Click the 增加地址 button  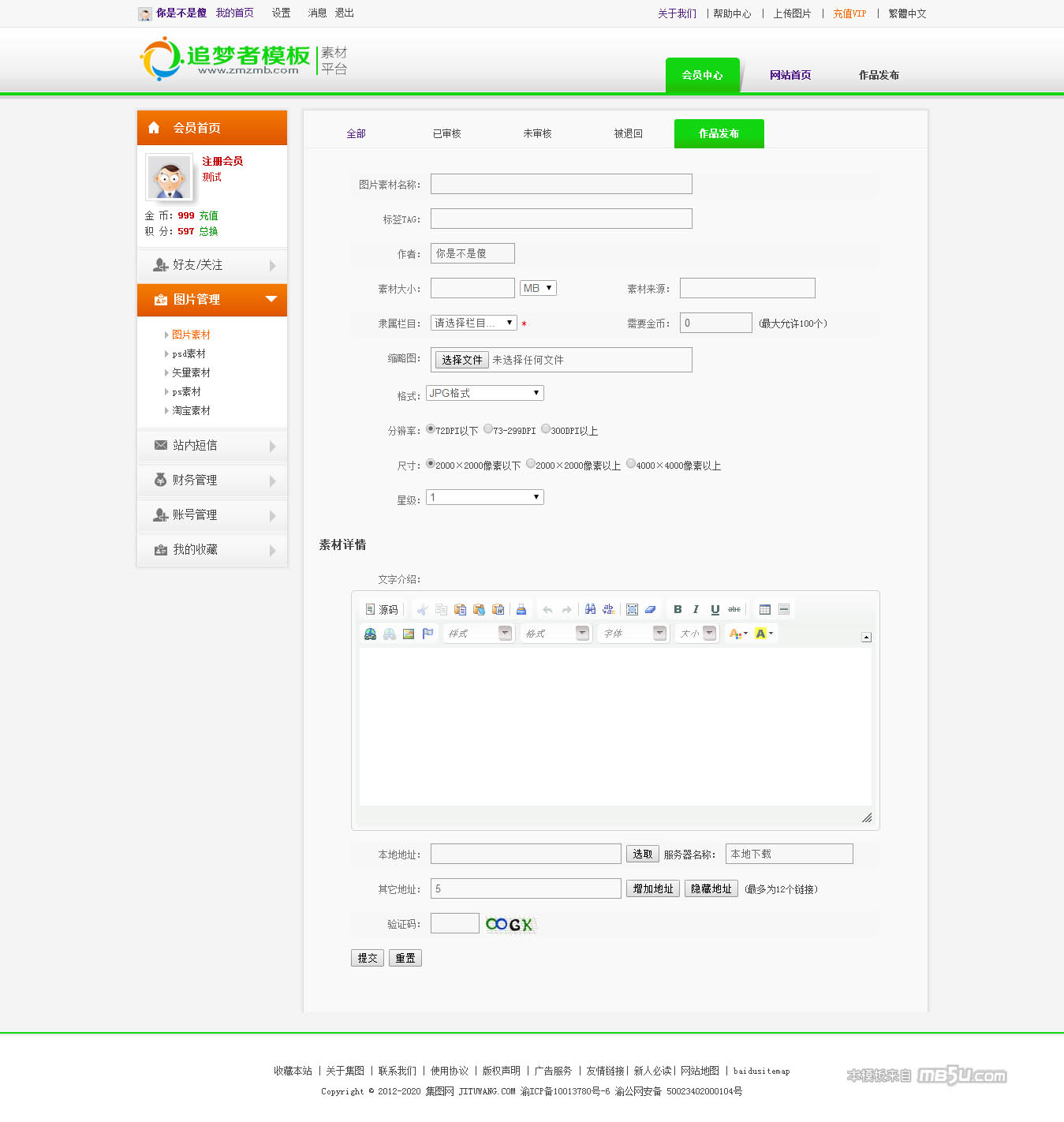[x=653, y=889]
